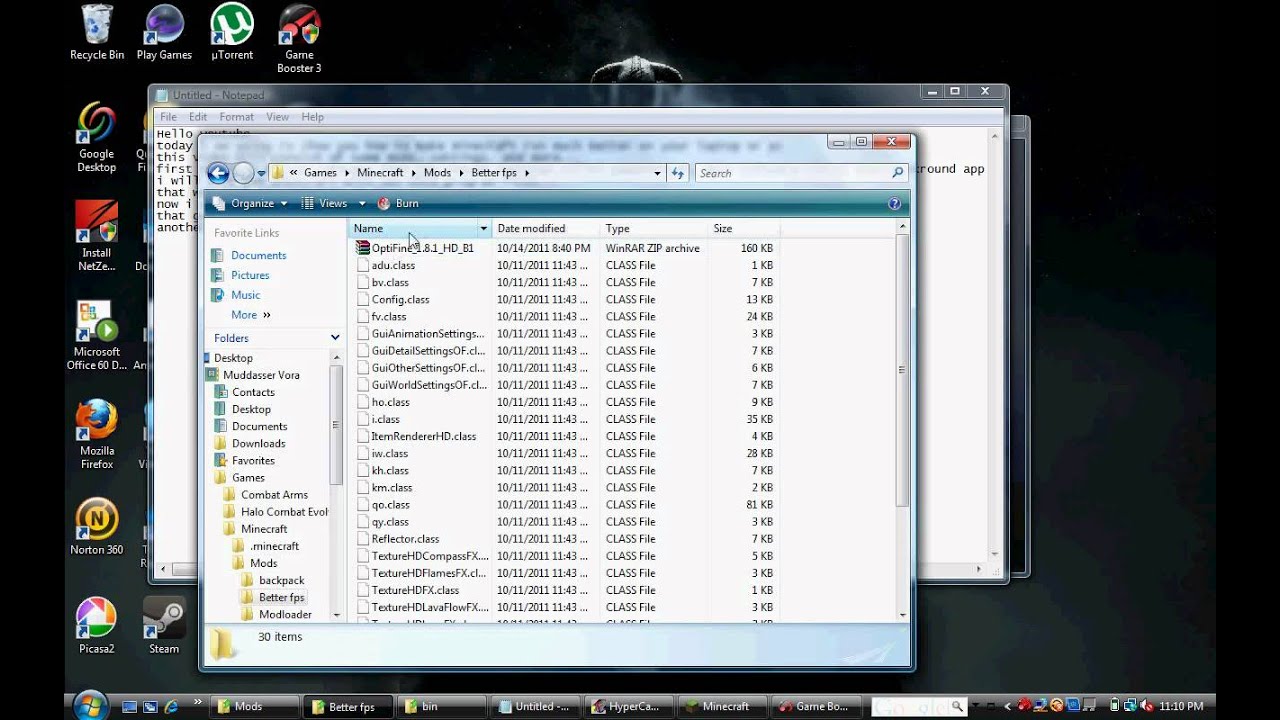Screen dimensions: 1280x720
Task: Switch to Mods taskbar window
Action: [x=256, y=706]
